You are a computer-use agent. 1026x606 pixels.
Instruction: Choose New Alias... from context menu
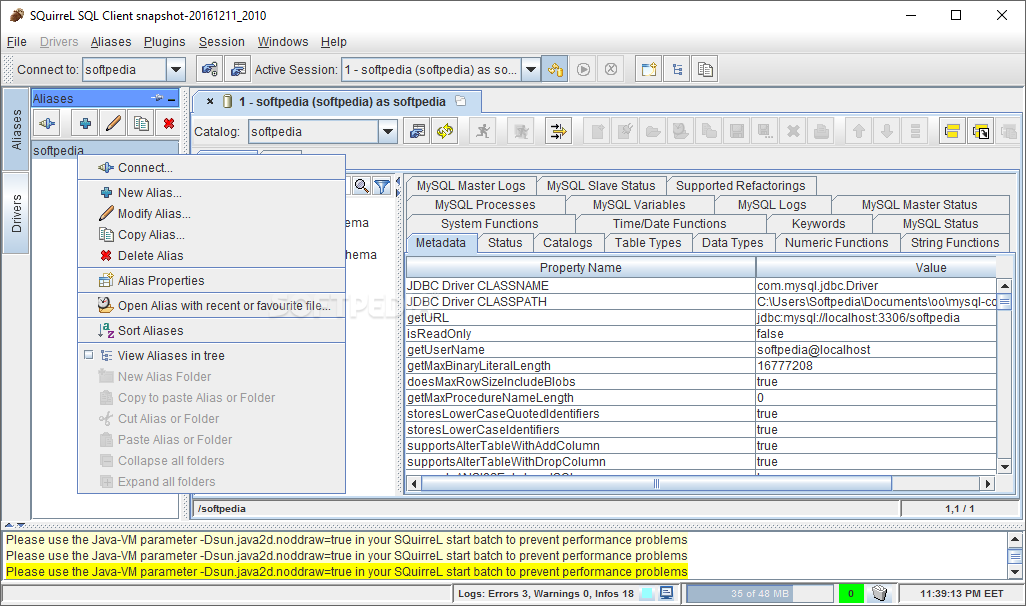pos(211,192)
